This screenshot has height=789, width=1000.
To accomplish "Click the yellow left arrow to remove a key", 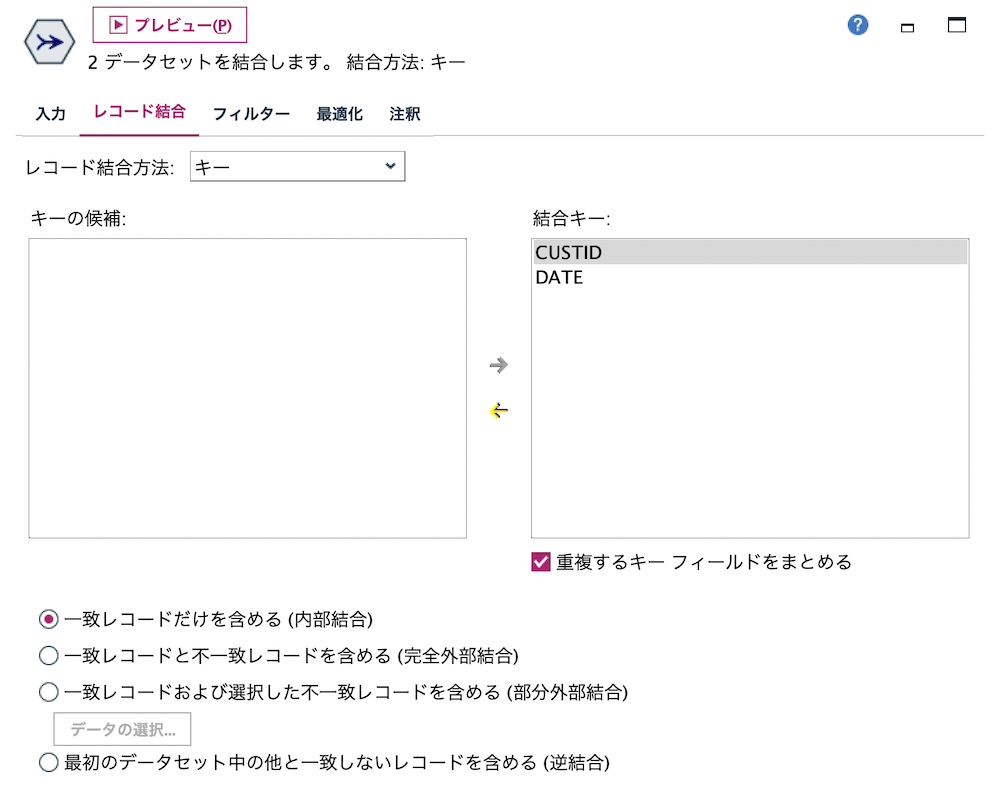I will (498, 410).
